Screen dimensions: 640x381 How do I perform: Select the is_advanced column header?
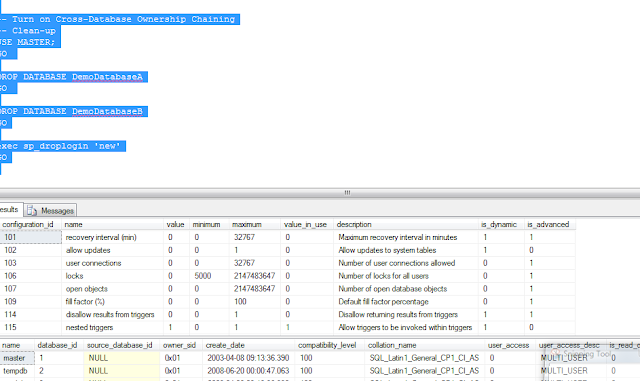point(549,225)
